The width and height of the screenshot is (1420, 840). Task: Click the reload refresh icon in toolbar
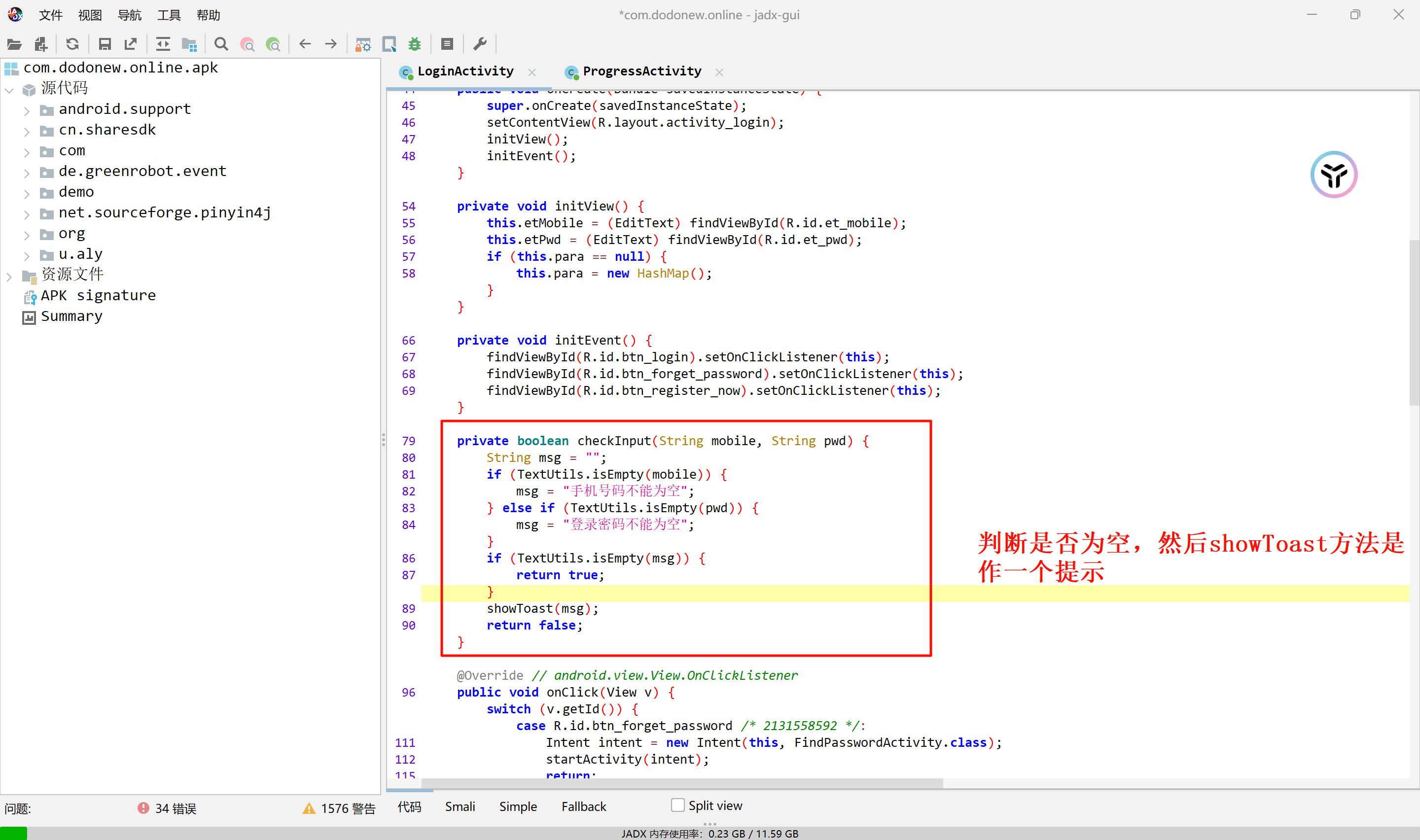(x=72, y=44)
